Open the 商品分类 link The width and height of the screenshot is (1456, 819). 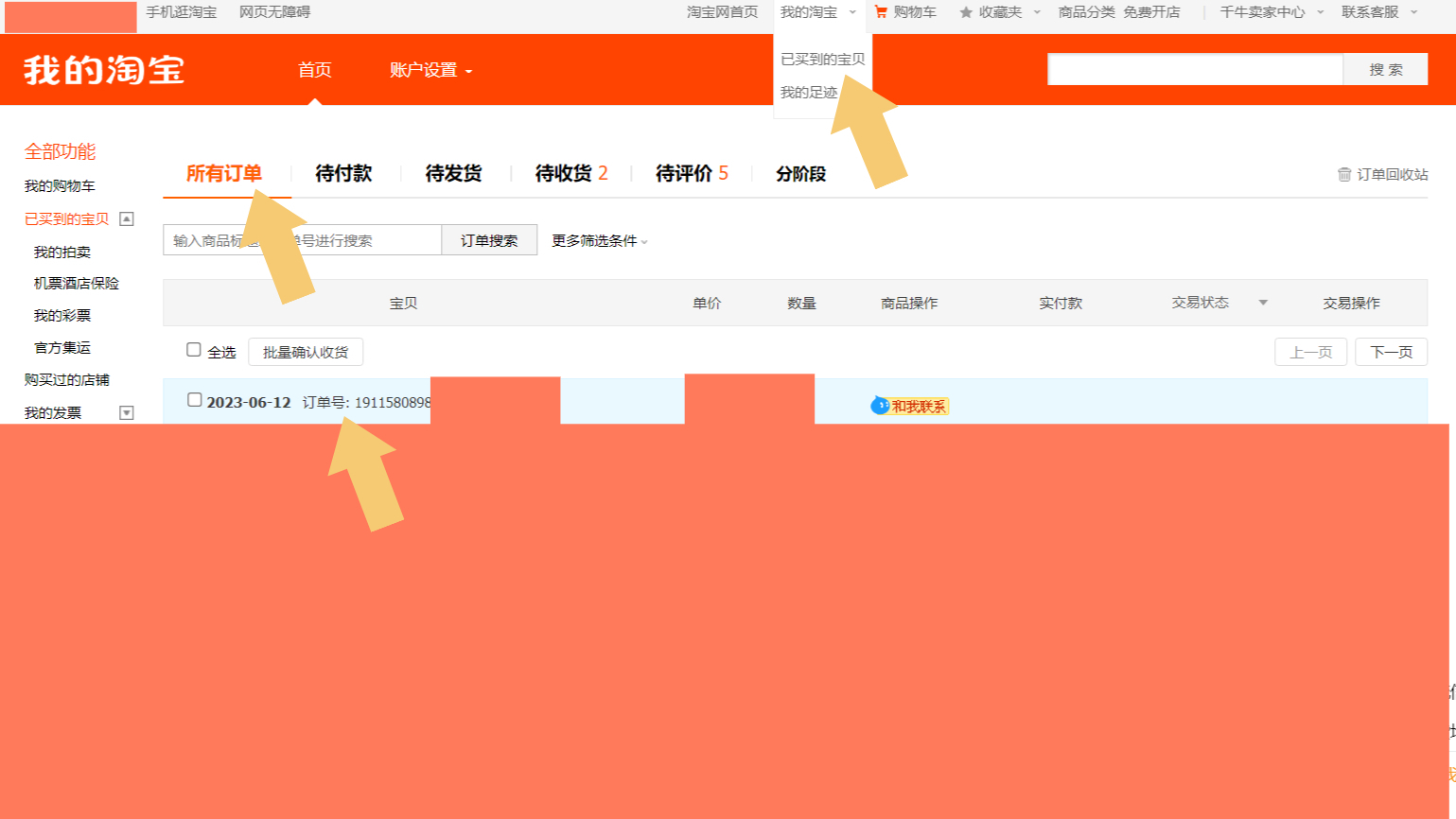[x=1086, y=12]
